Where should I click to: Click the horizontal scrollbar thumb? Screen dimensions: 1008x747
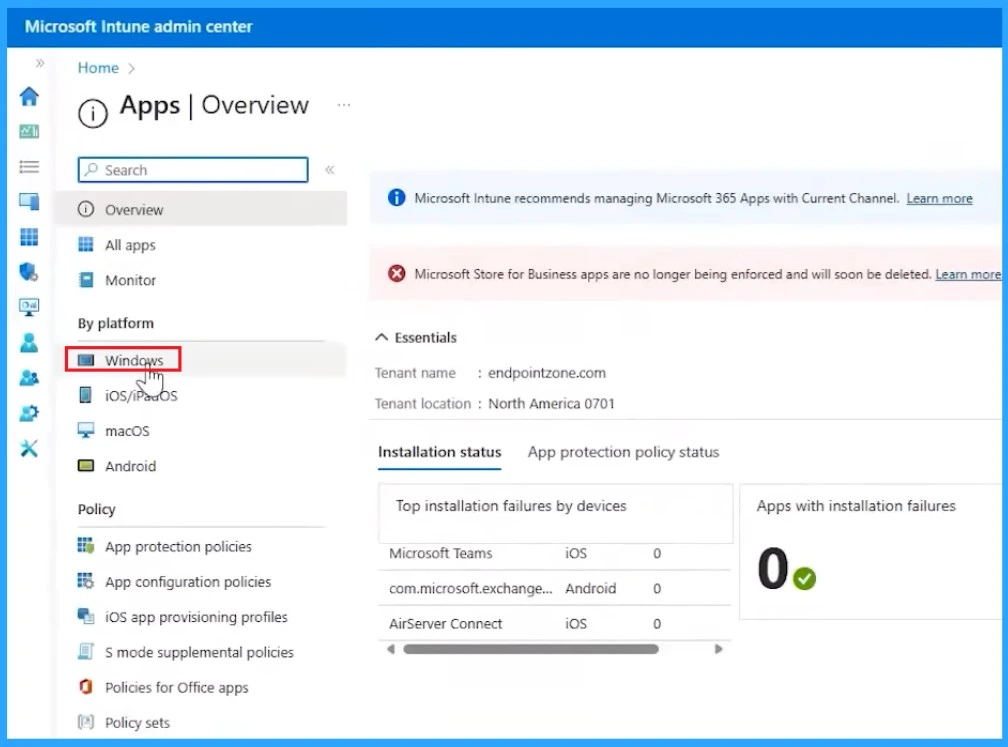[531, 649]
